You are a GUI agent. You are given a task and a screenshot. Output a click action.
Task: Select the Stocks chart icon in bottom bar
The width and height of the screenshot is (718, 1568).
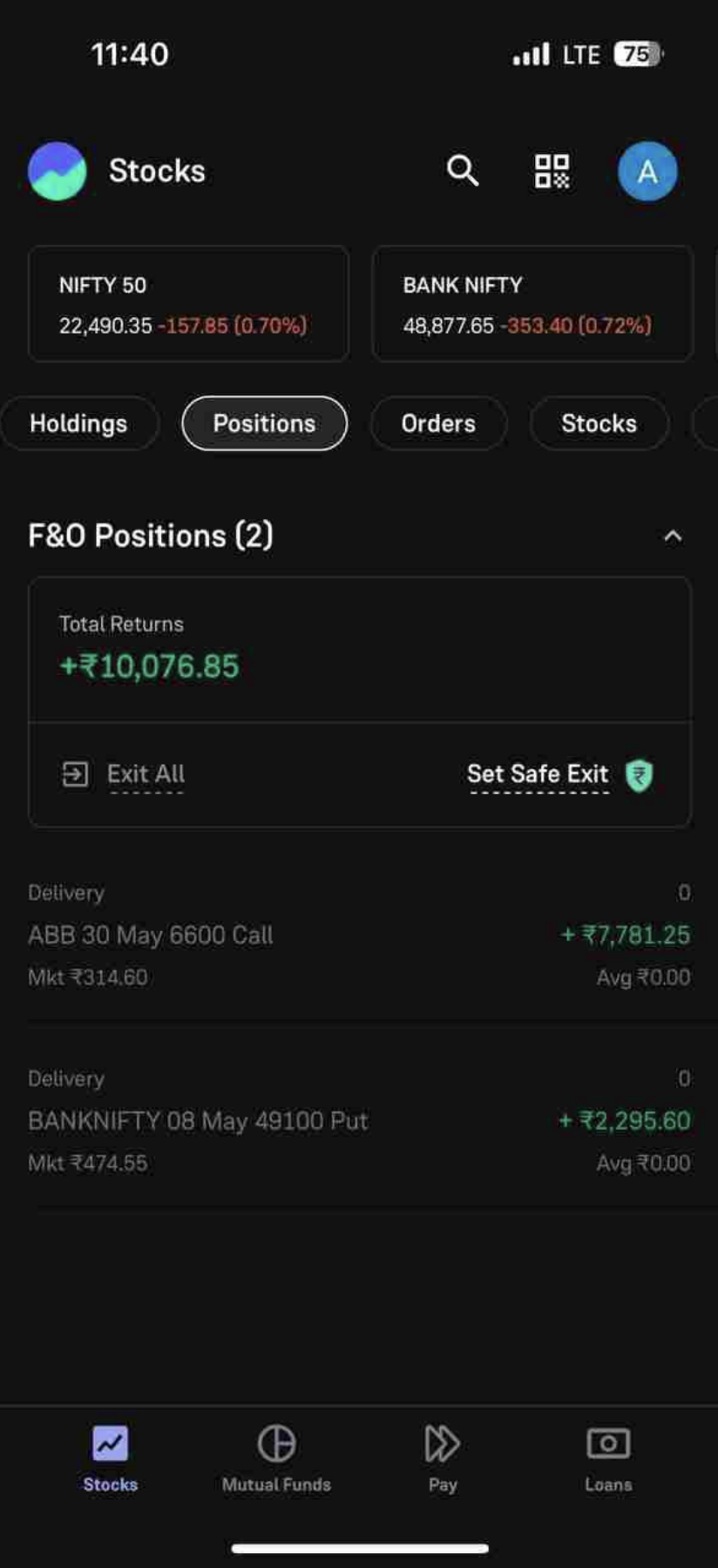click(x=111, y=1443)
